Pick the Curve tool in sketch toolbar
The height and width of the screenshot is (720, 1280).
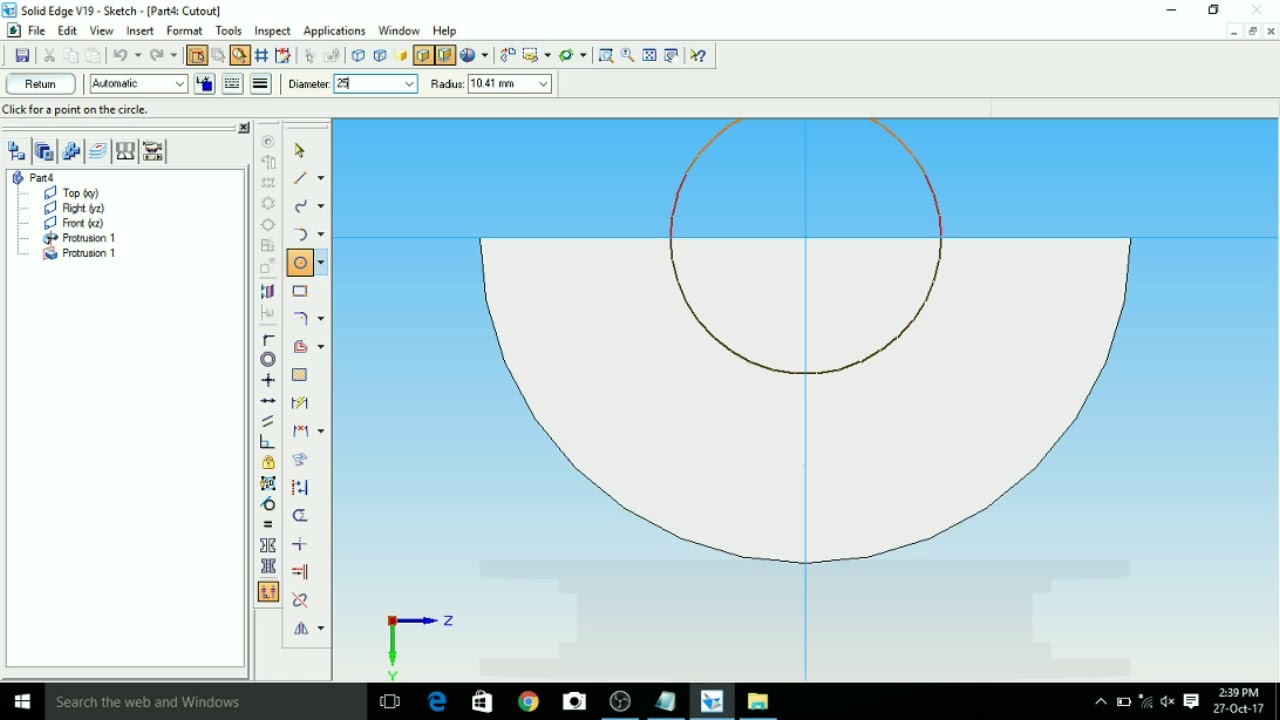[300, 206]
